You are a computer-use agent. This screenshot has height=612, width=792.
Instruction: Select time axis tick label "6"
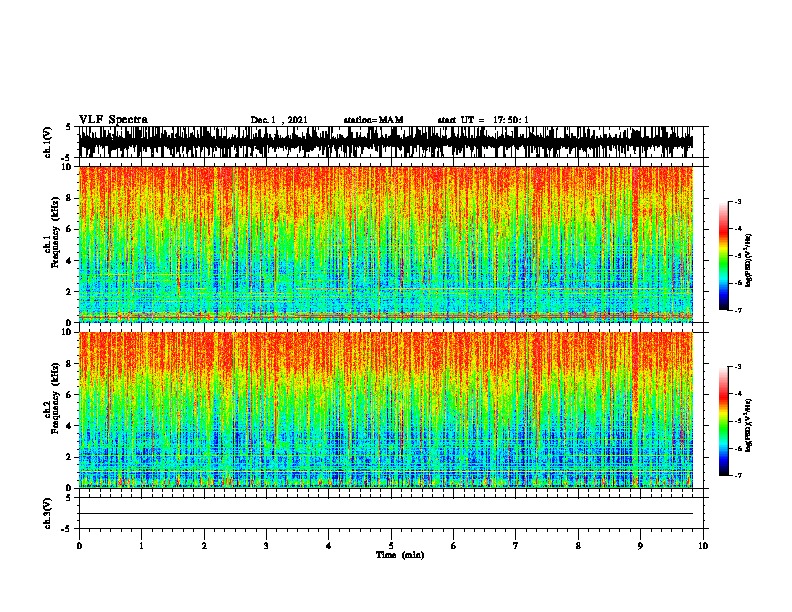coord(454,546)
